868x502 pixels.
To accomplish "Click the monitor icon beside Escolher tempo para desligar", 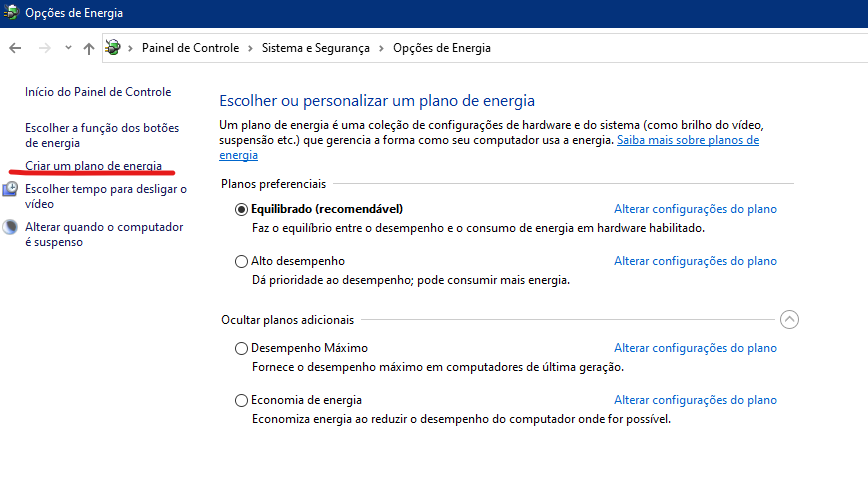I will [10, 189].
